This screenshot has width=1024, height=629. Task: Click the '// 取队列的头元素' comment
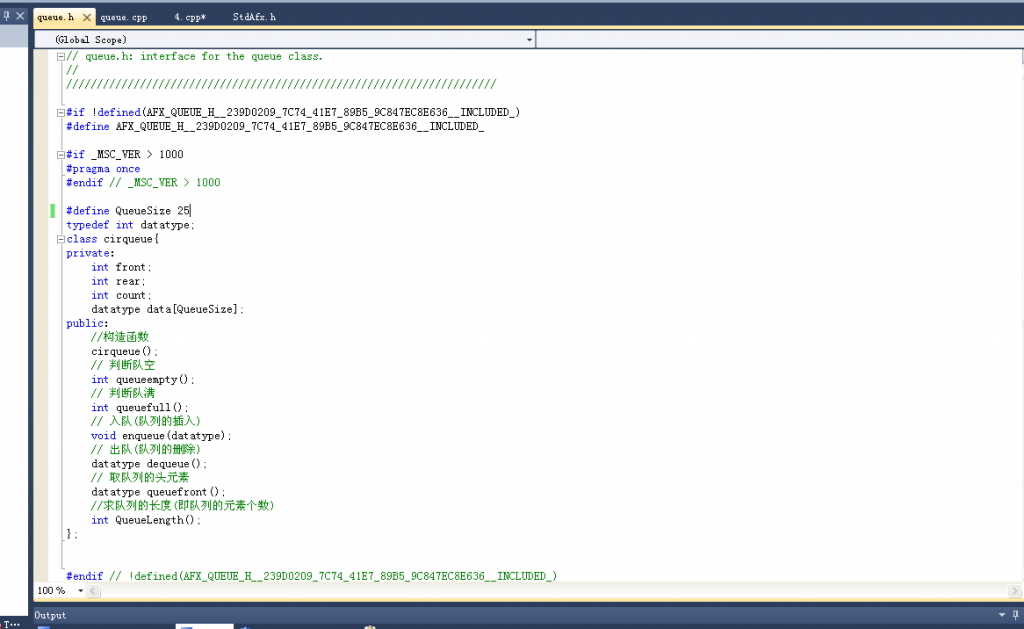click(140, 477)
